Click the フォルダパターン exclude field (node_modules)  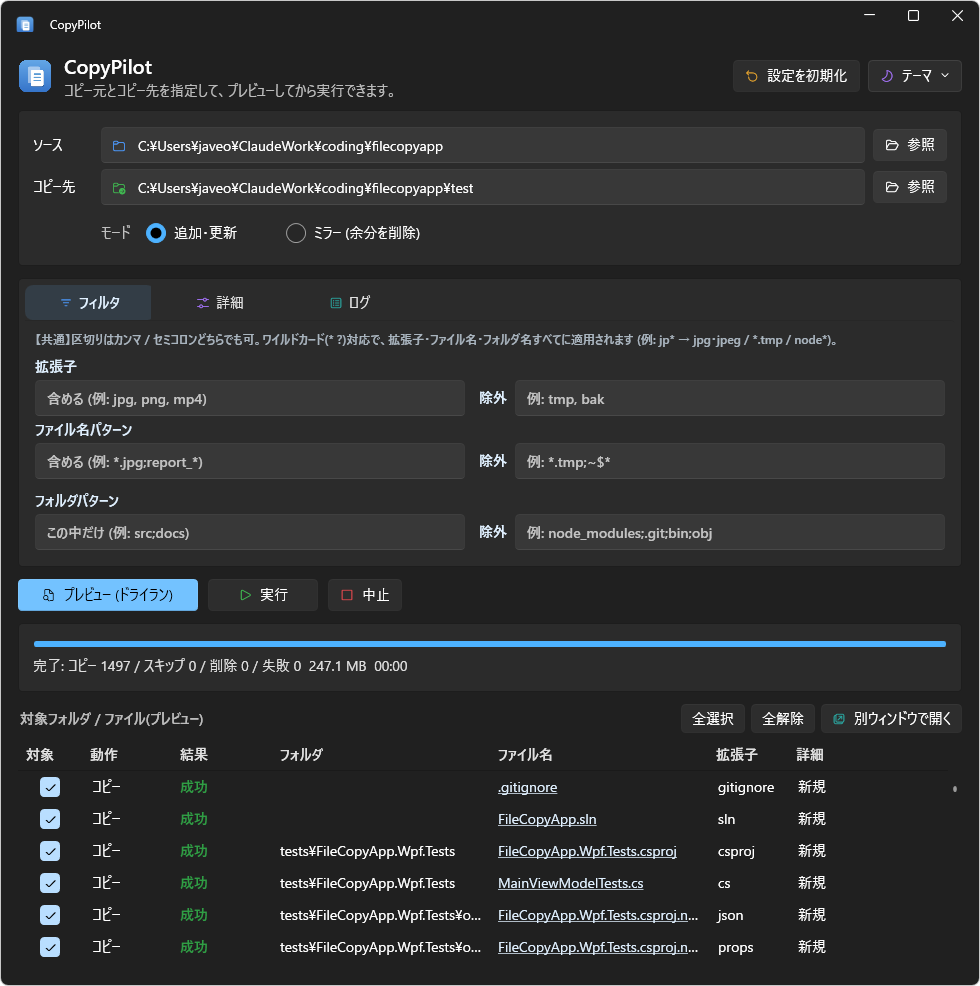point(730,532)
